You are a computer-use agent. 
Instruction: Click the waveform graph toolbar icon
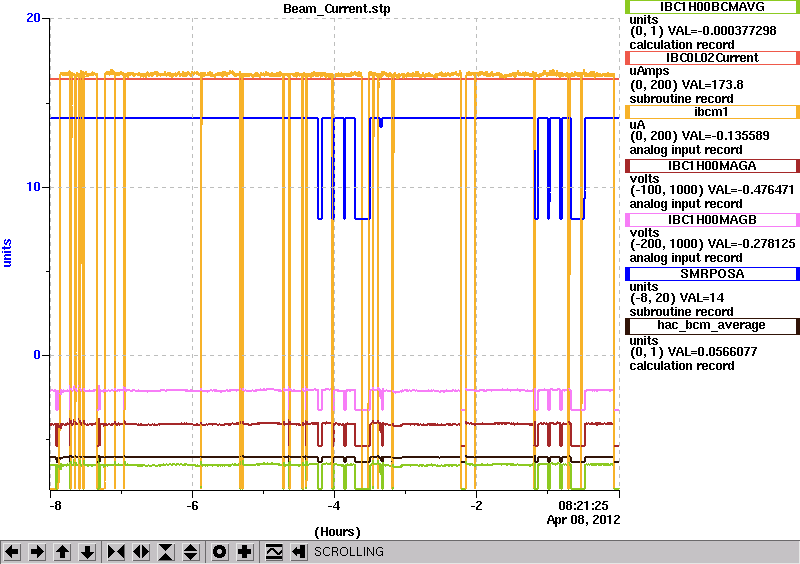274,552
